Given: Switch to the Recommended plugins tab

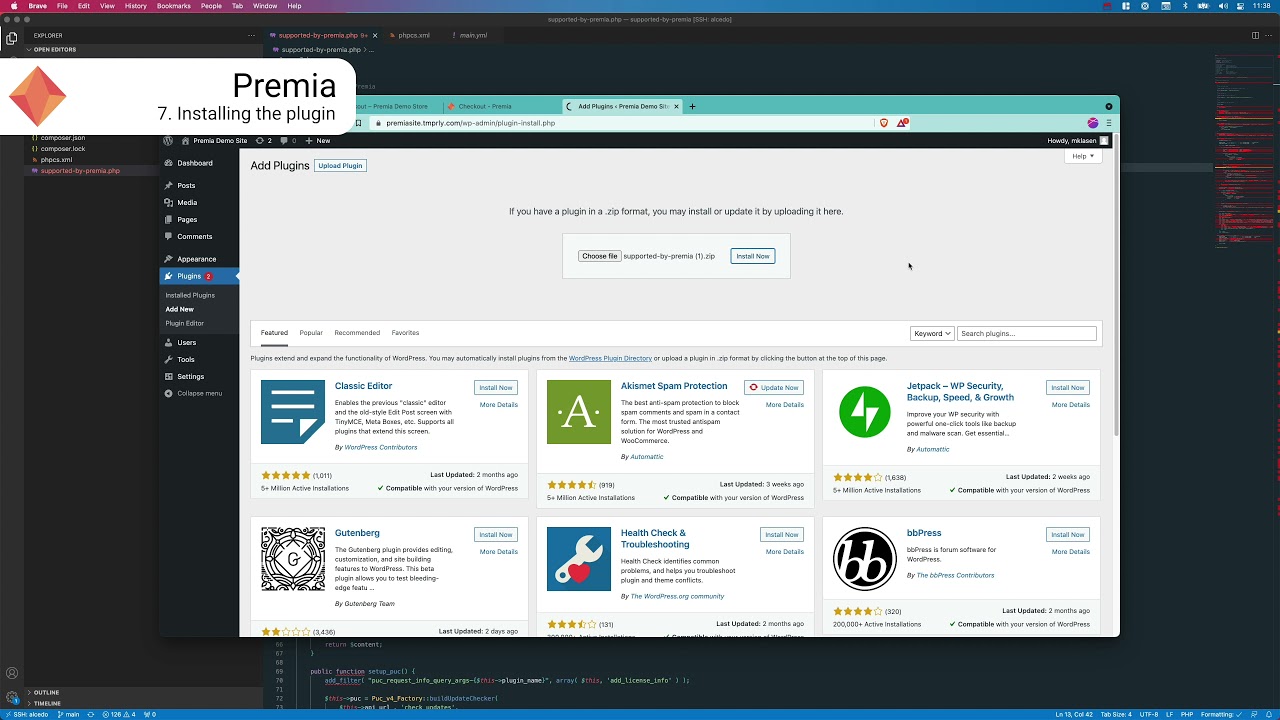Looking at the screenshot, I should click(357, 333).
